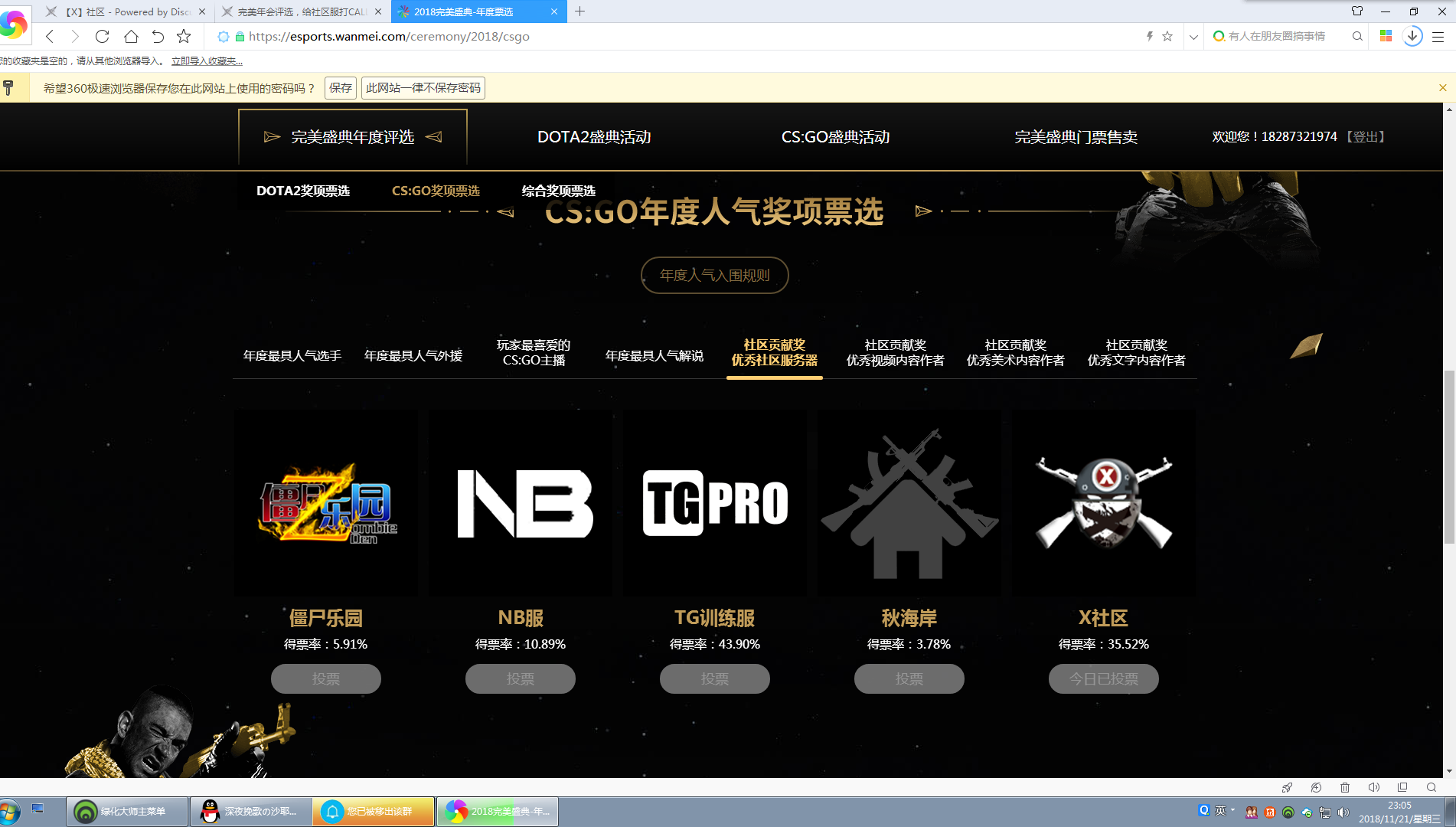Open the 年度人气入围规则 rules button
The image size is (1456, 827).
(x=714, y=275)
